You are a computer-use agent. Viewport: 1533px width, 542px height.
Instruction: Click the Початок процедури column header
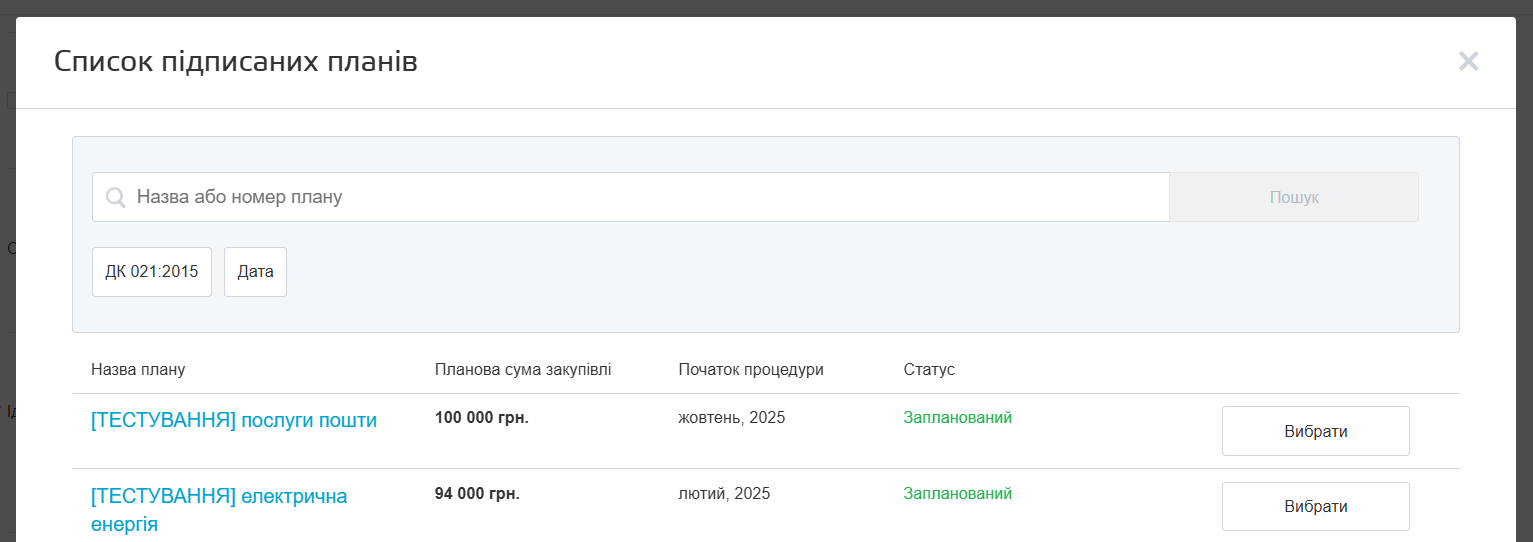click(750, 370)
